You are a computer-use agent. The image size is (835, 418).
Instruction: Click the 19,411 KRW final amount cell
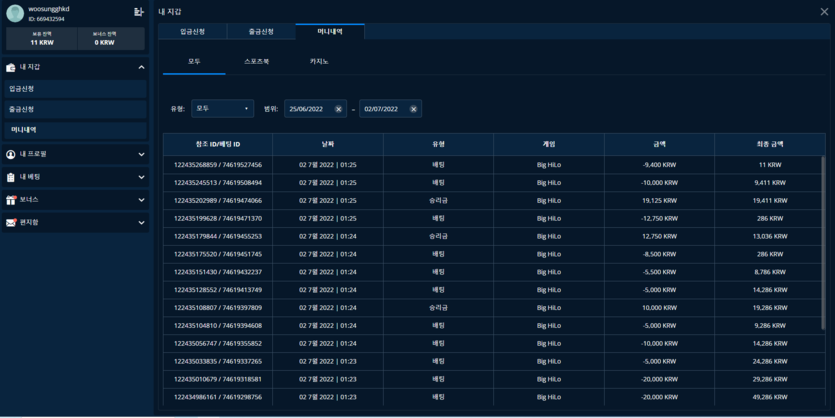[x=770, y=201]
